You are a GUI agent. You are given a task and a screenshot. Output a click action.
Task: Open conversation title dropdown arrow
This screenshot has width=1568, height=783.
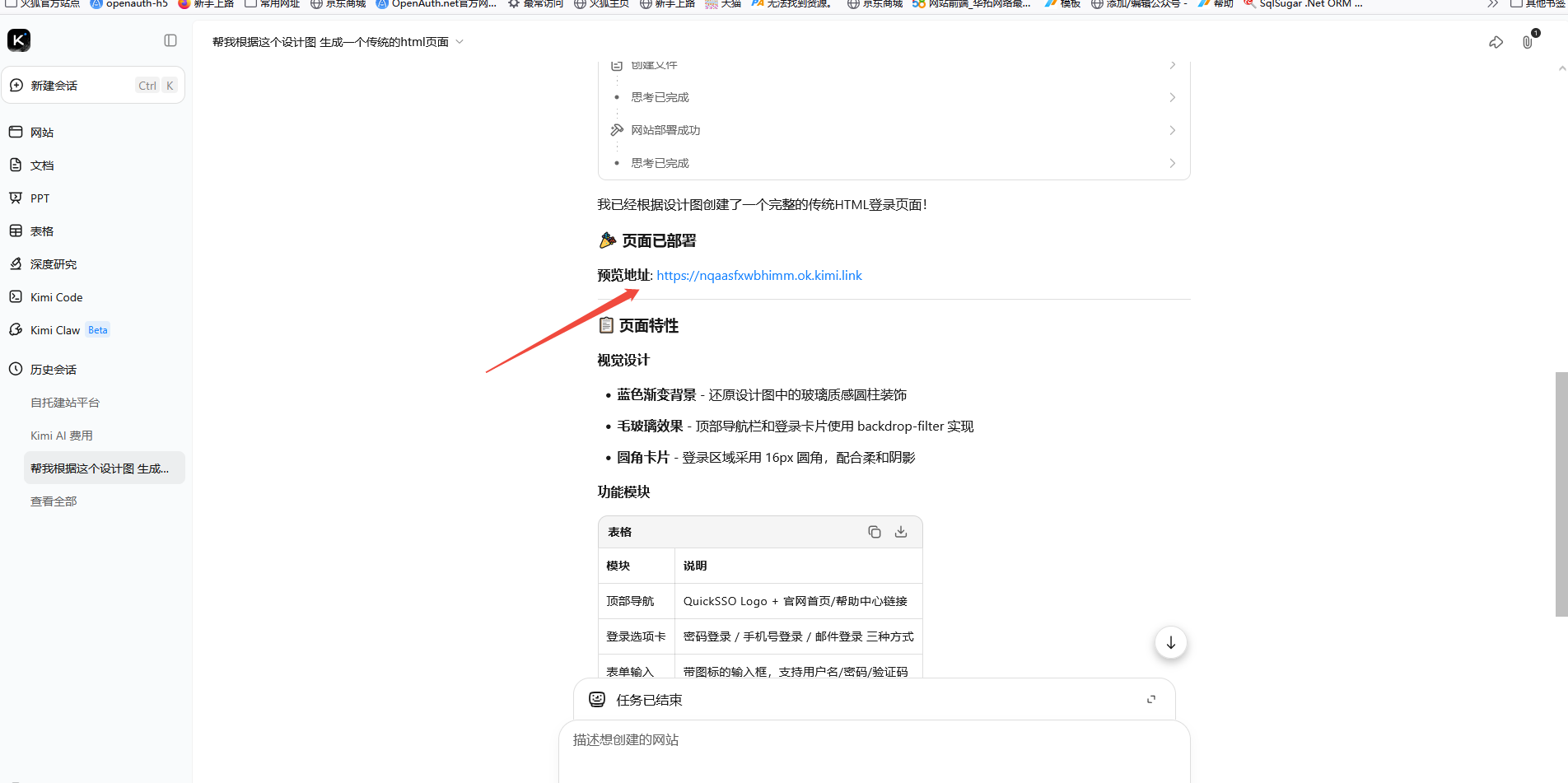point(460,42)
